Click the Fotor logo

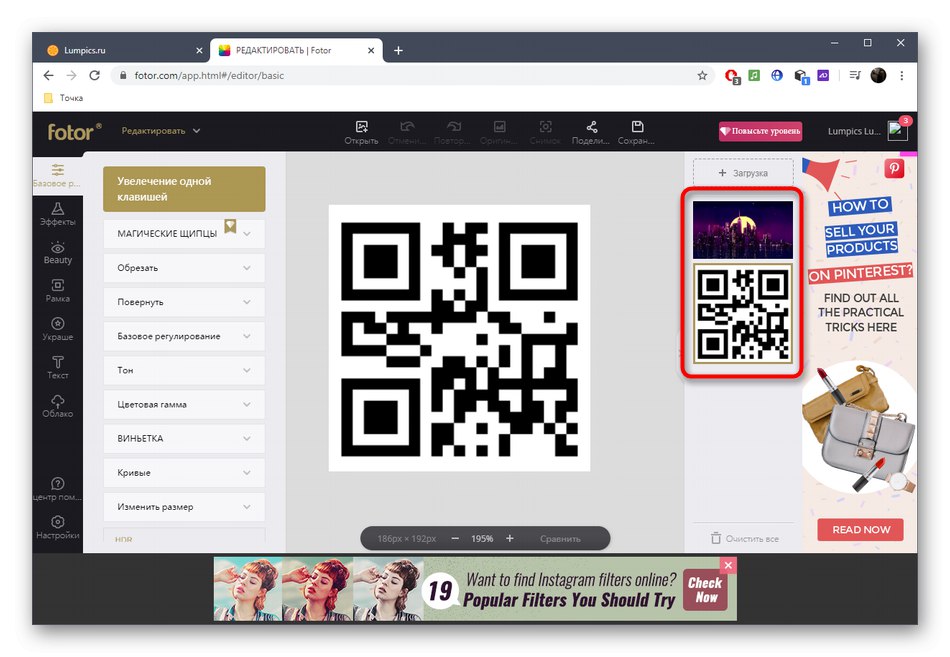74,131
